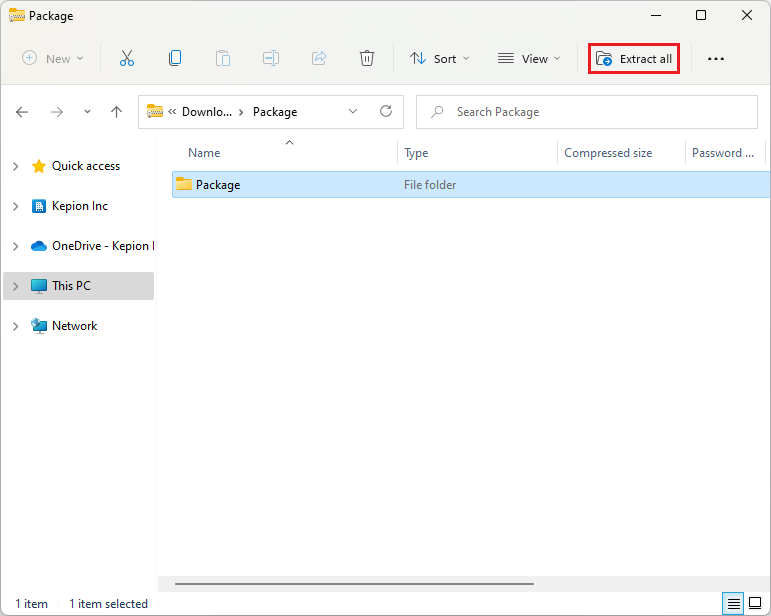The image size is (771, 616).
Task: Open the New item menu
Action: 53,59
